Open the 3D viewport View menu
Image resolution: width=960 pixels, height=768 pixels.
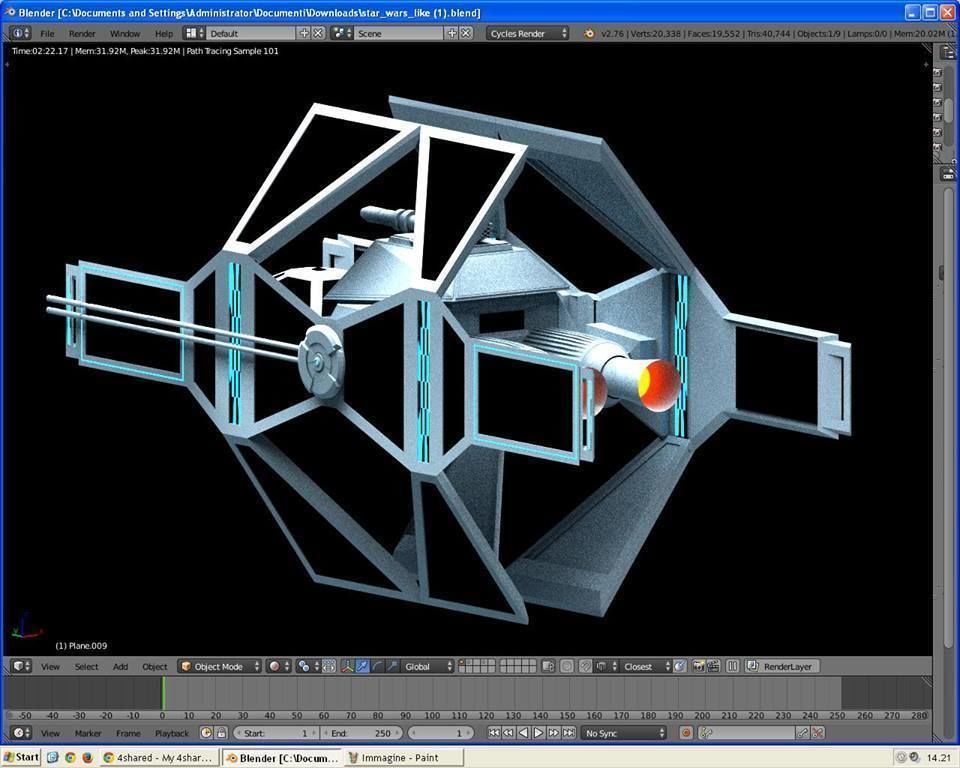(x=50, y=666)
